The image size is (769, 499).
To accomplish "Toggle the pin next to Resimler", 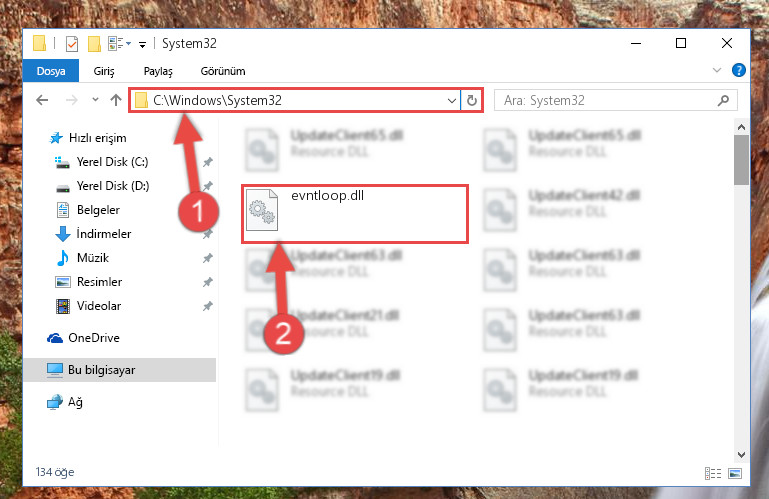I will pos(207,282).
